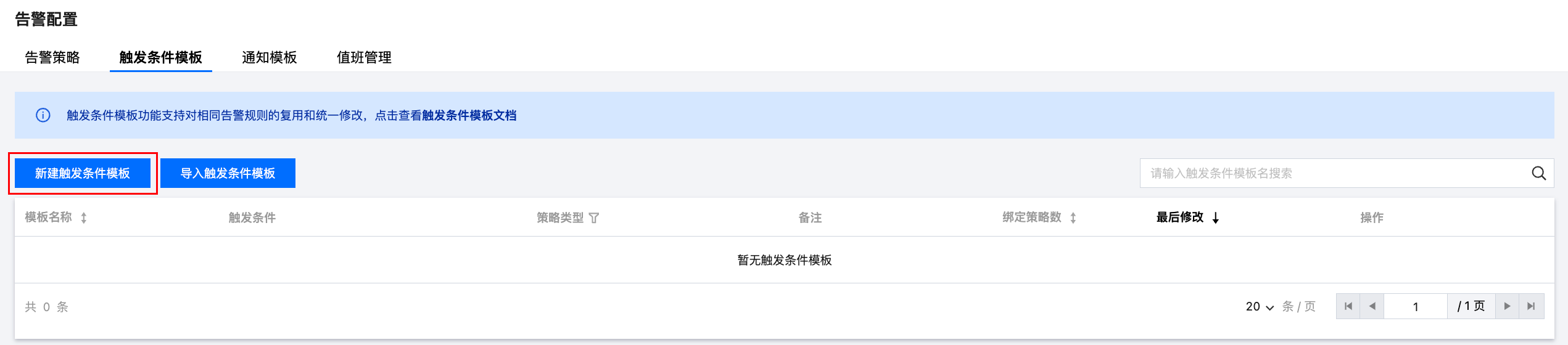Focus the template name search field
Viewport: 1568px width, 345px height.
coord(1332,173)
